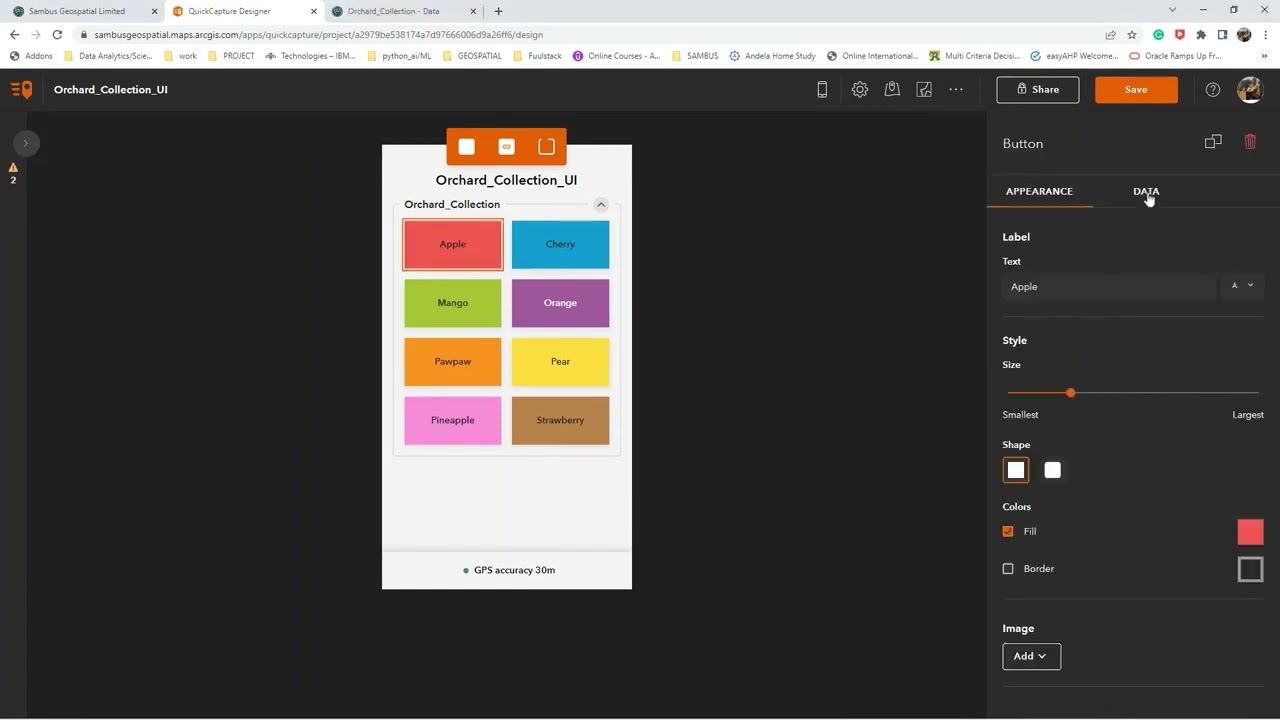
Task: Open Chrome three-dot menu
Action: pos(1265,34)
